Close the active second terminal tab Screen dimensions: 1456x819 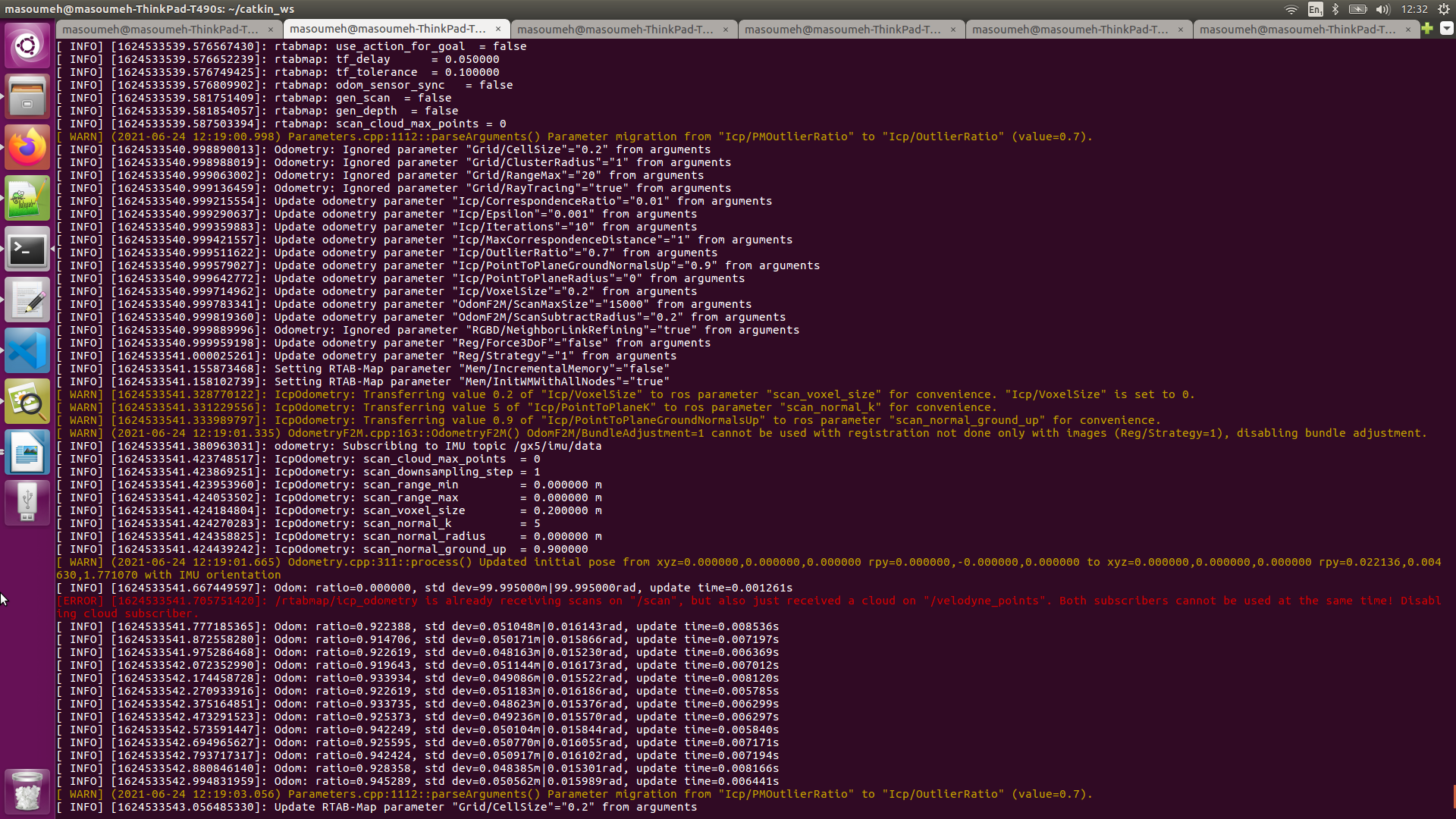[x=498, y=29]
